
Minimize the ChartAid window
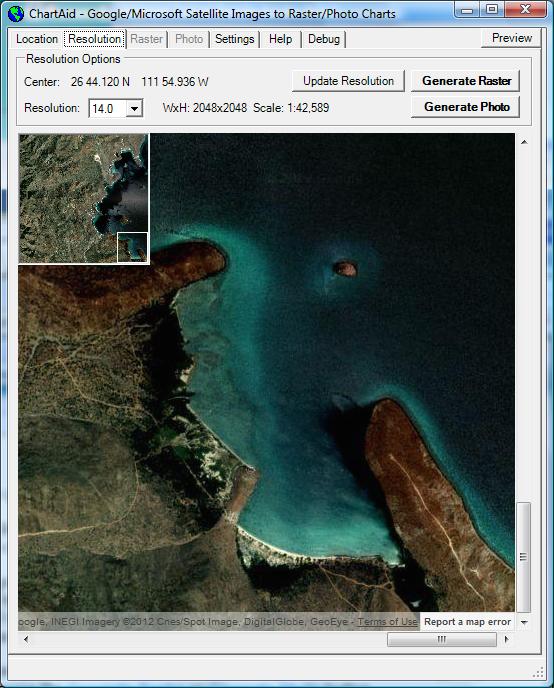pos(467,10)
